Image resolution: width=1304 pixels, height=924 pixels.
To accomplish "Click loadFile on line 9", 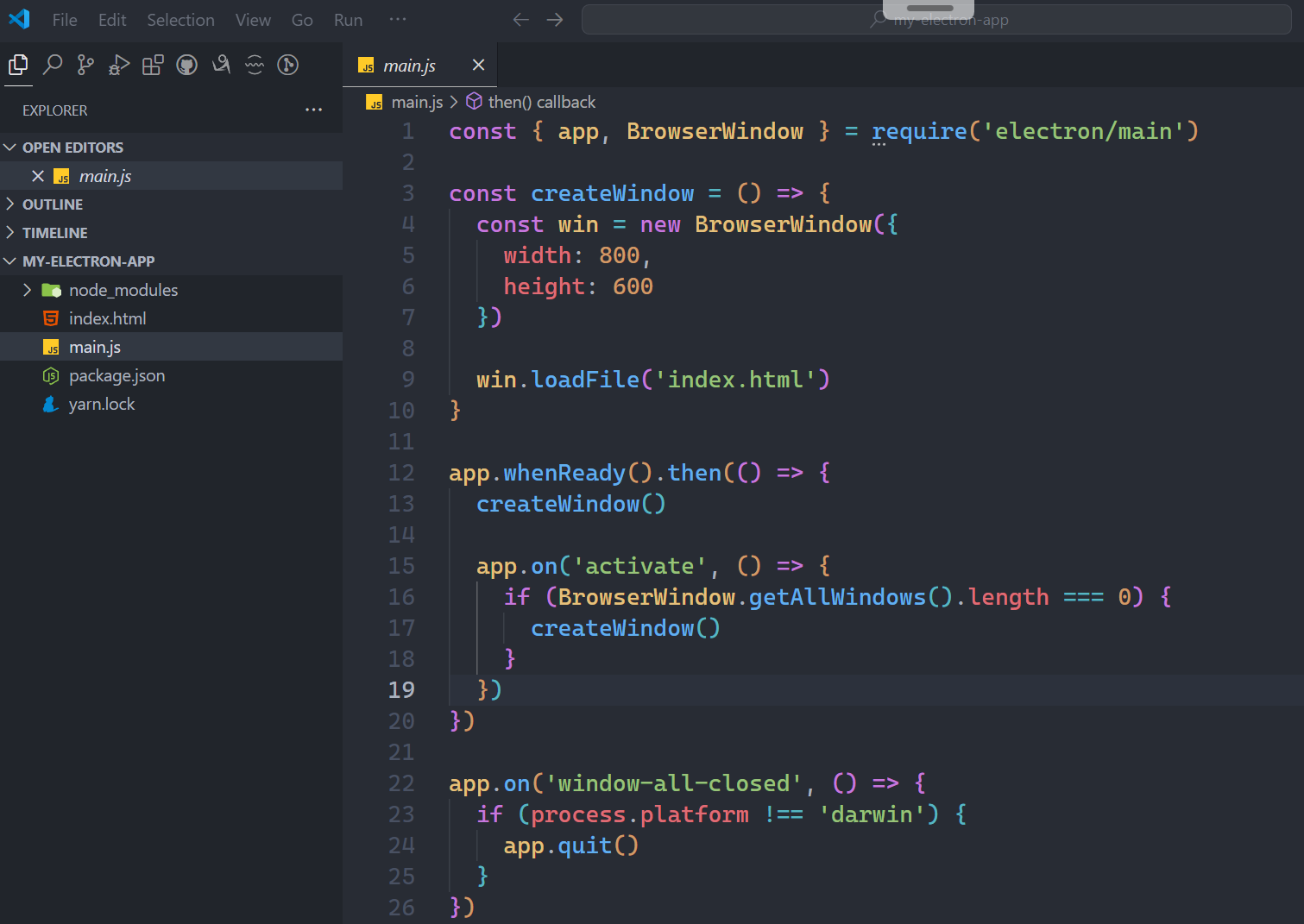I will click(585, 380).
